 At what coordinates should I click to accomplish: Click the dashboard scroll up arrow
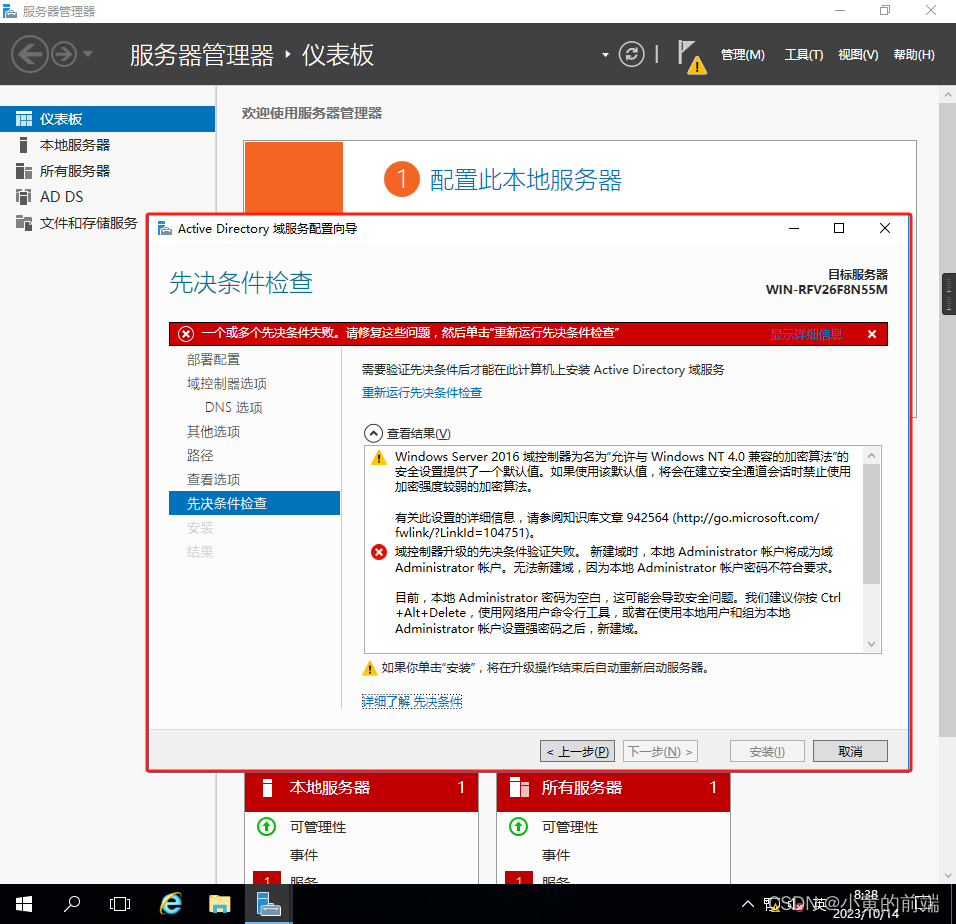pos(947,94)
